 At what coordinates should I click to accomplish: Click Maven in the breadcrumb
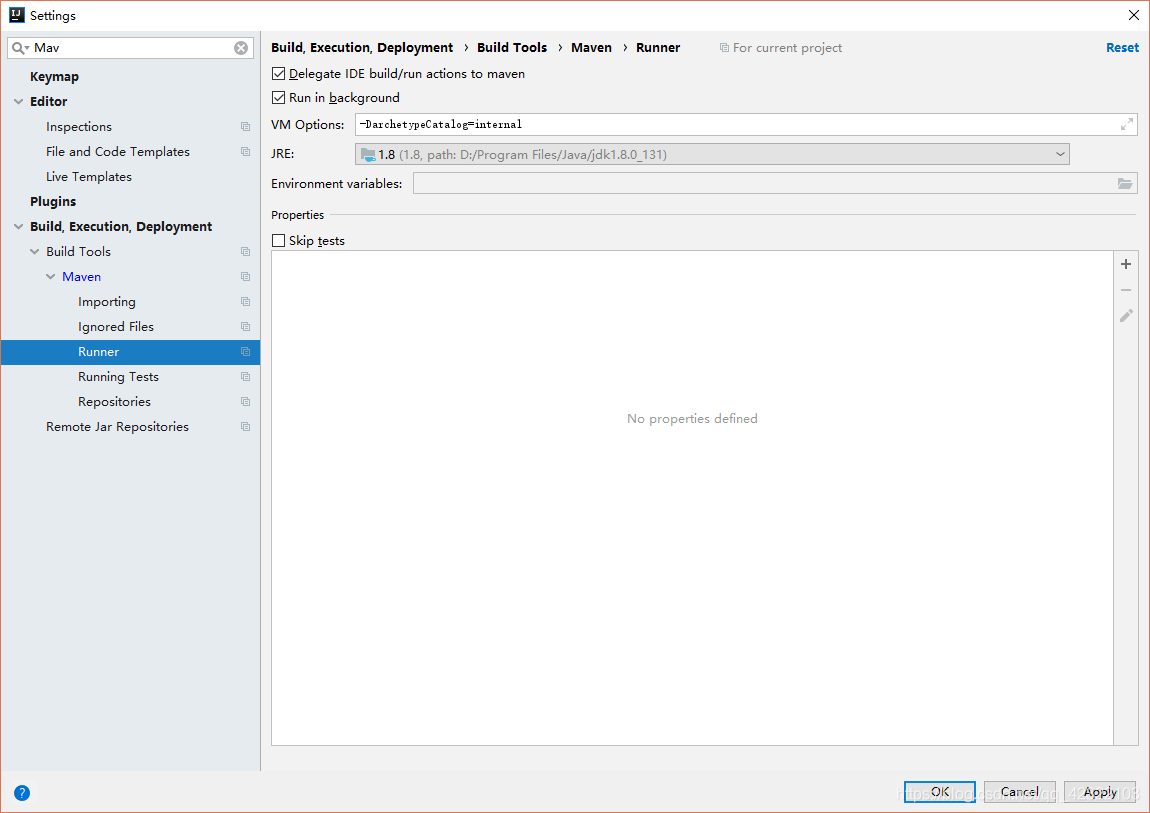pos(591,48)
